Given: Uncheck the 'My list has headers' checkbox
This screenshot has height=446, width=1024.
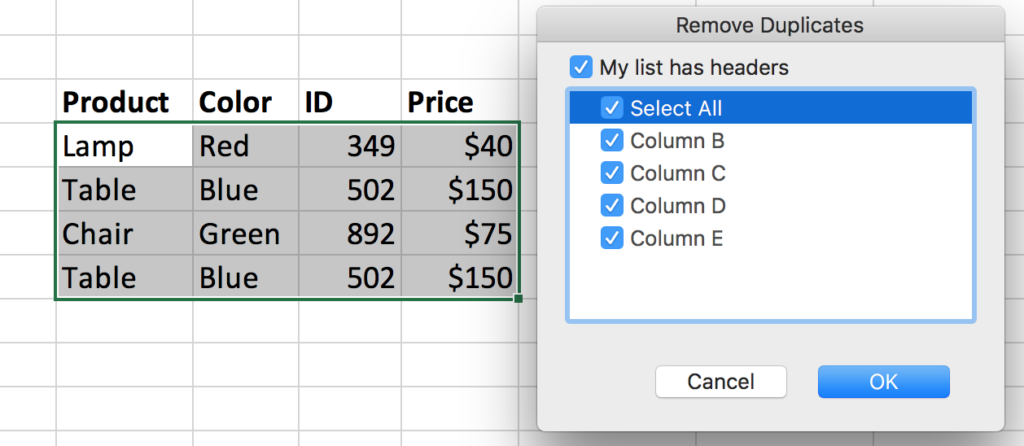Looking at the screenshot, I should 580,68.
